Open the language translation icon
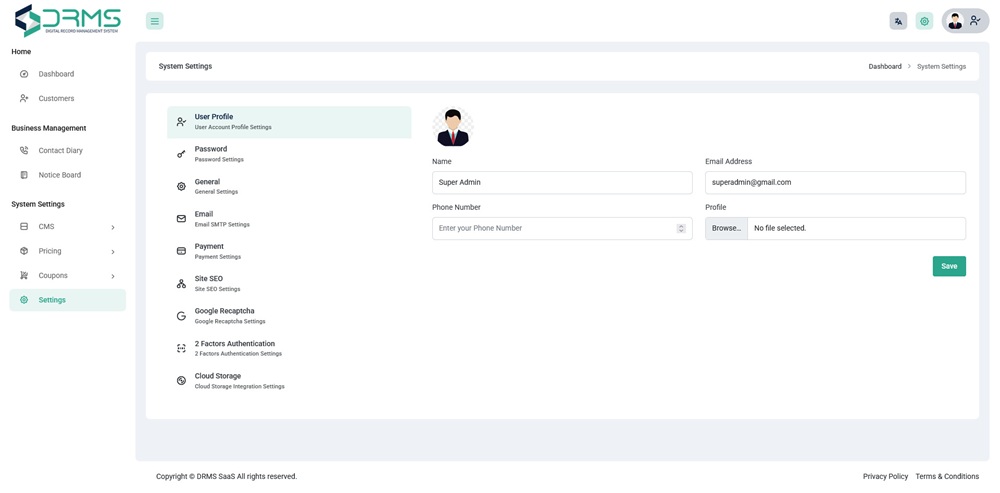This screenshot has width=1000, height=493. point(898,21)
